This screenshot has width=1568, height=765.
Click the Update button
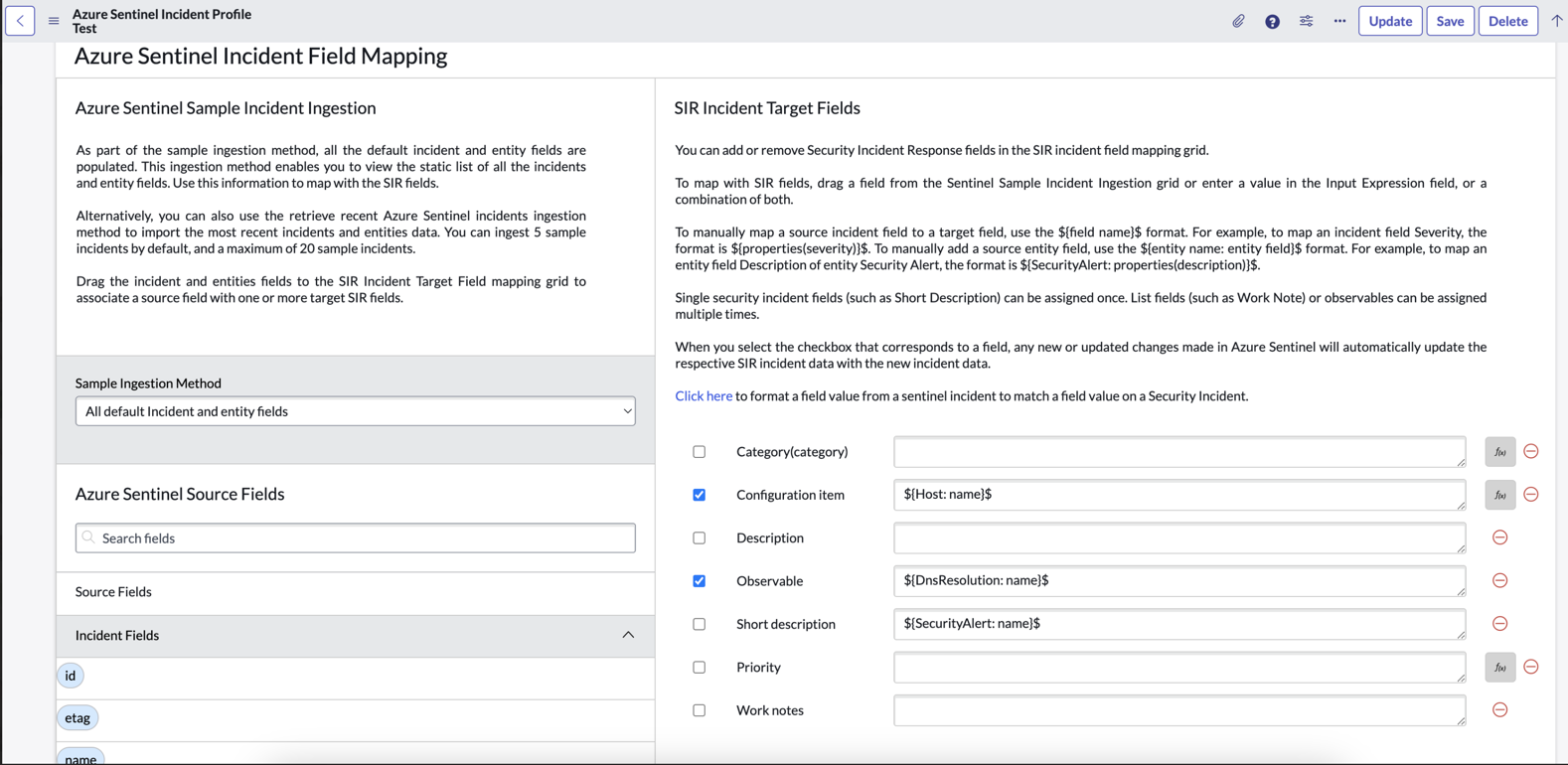pos(1390,21)
